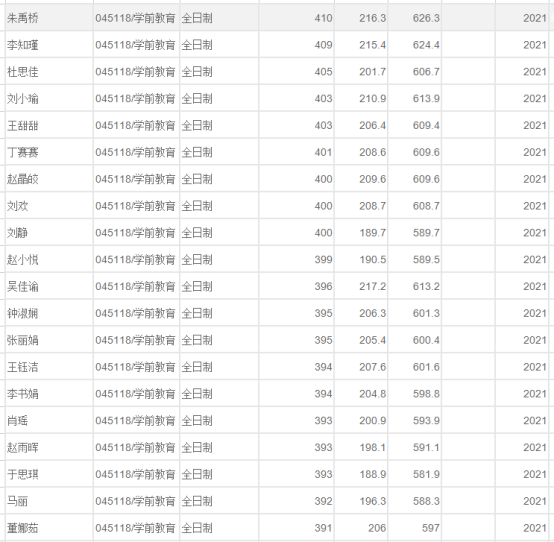Image resolution: width=554 pixels, height=542 pixels.
Task: Click the total score 624.4
Action: click(426, 45)
